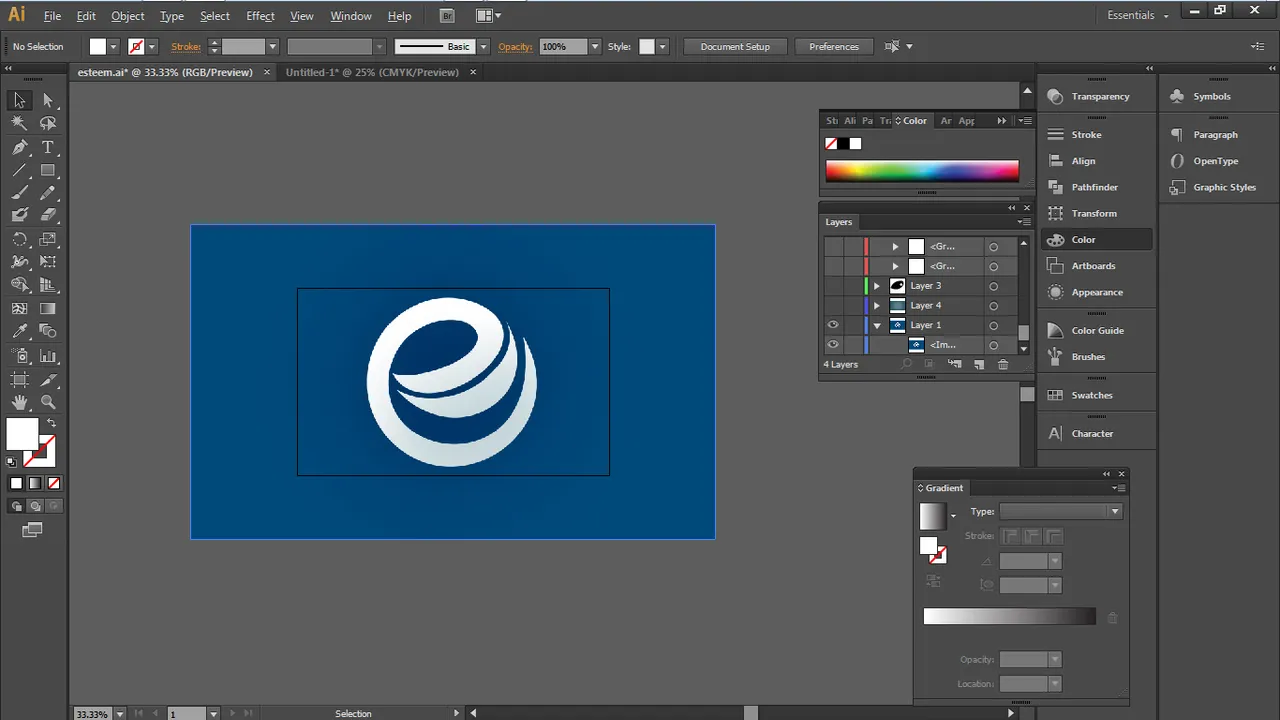
Task: Show Layer 3 via visibility box
Action: 832,286
